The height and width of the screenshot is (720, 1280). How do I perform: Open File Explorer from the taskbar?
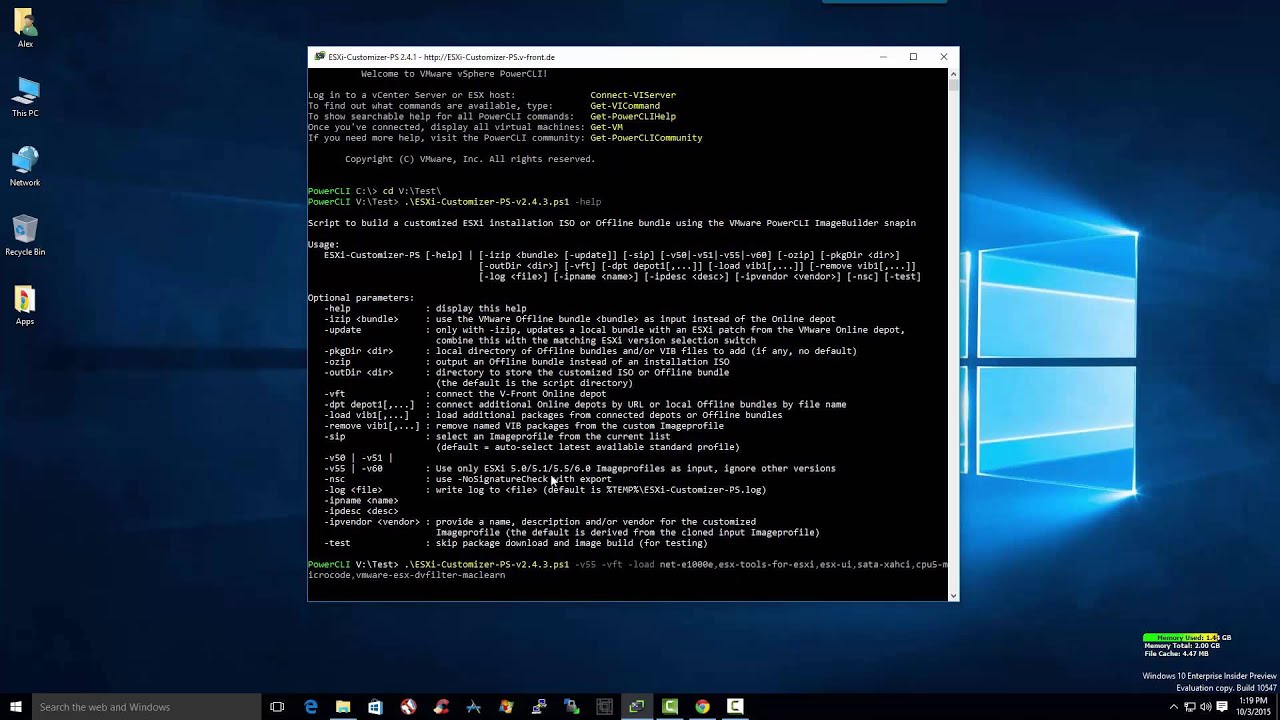(x=343, y=707)
